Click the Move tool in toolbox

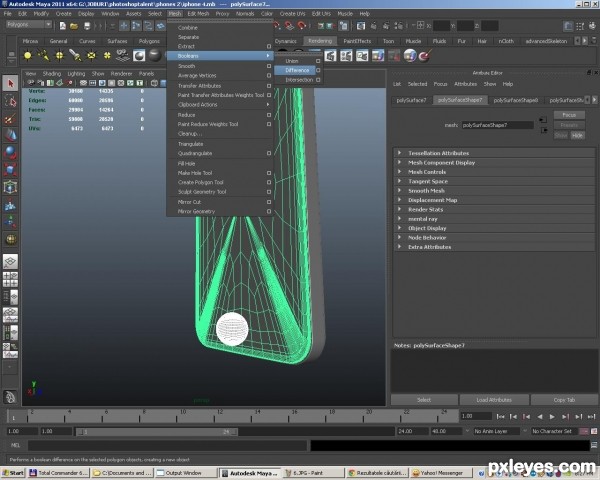click(x=10, y=135)
